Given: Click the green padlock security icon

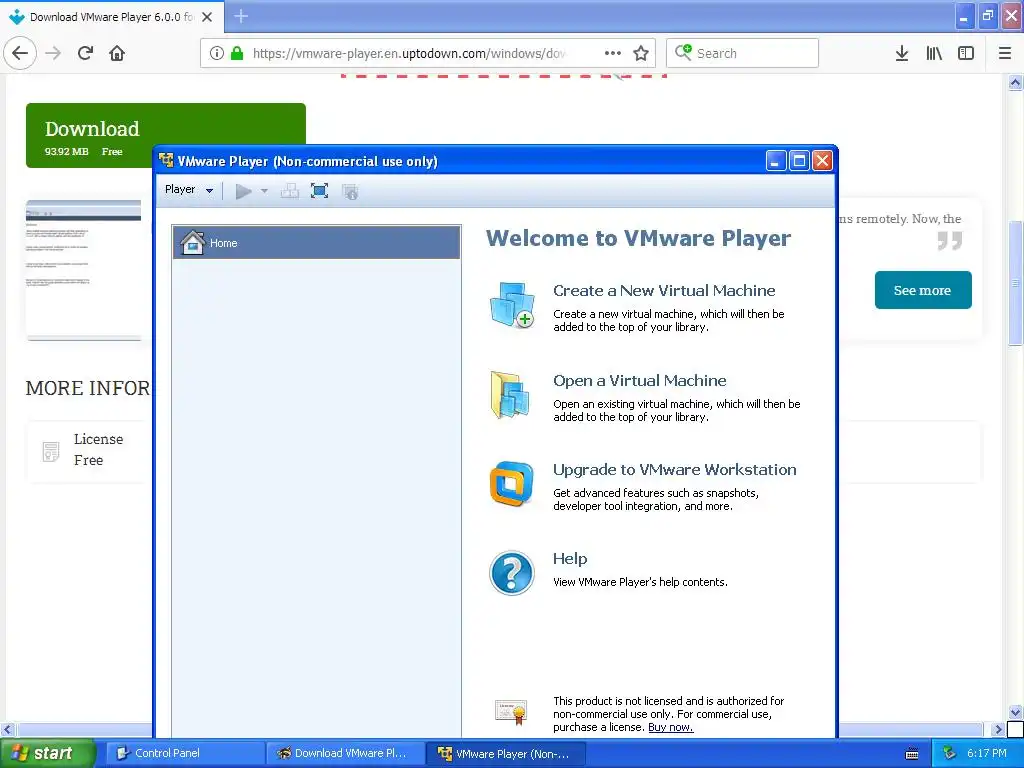Looking at the screenshot, I should coord(237,53).
